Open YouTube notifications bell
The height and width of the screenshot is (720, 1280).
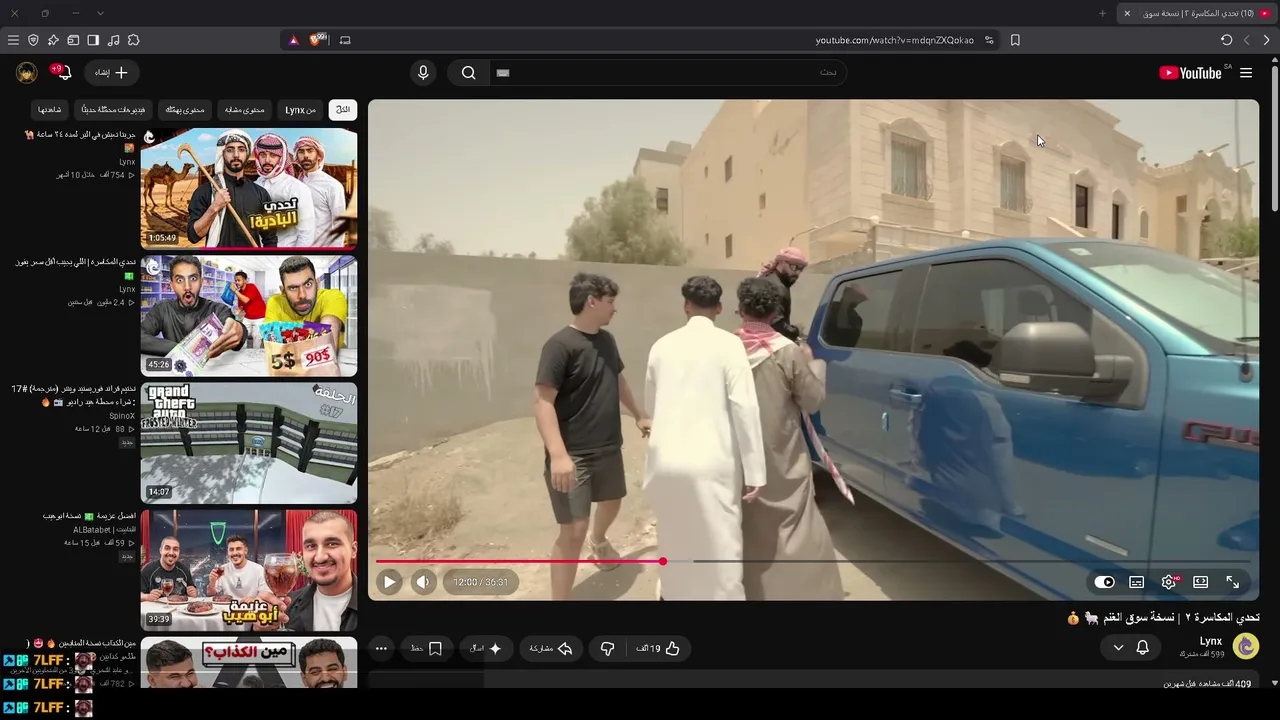click(x=63, y=73)
